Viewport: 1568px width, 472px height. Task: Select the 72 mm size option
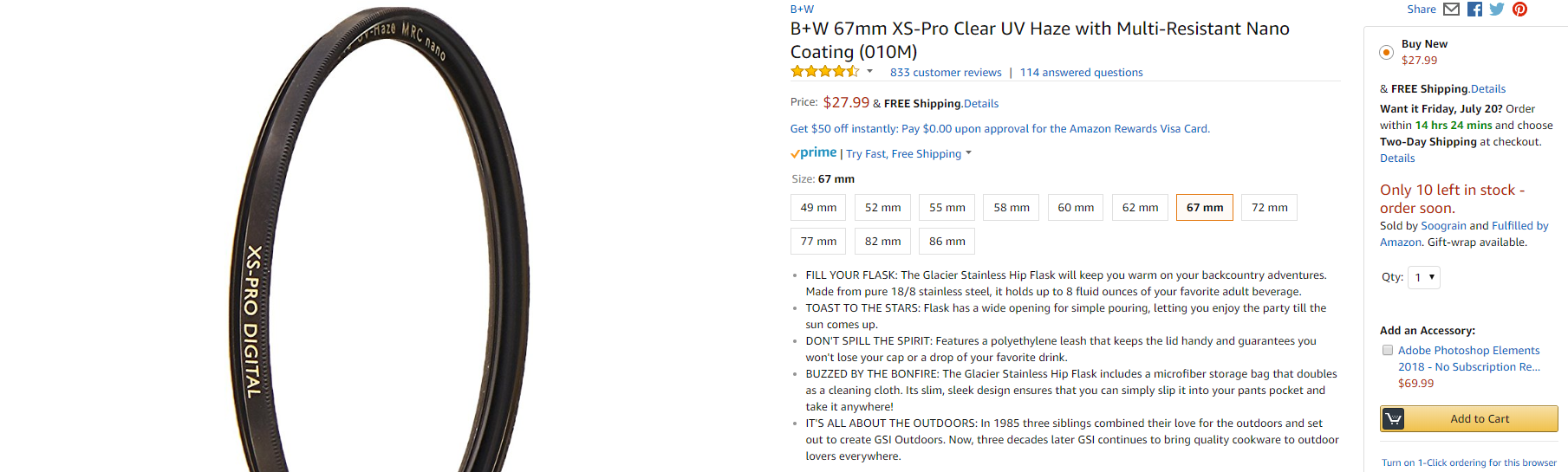1269,208
